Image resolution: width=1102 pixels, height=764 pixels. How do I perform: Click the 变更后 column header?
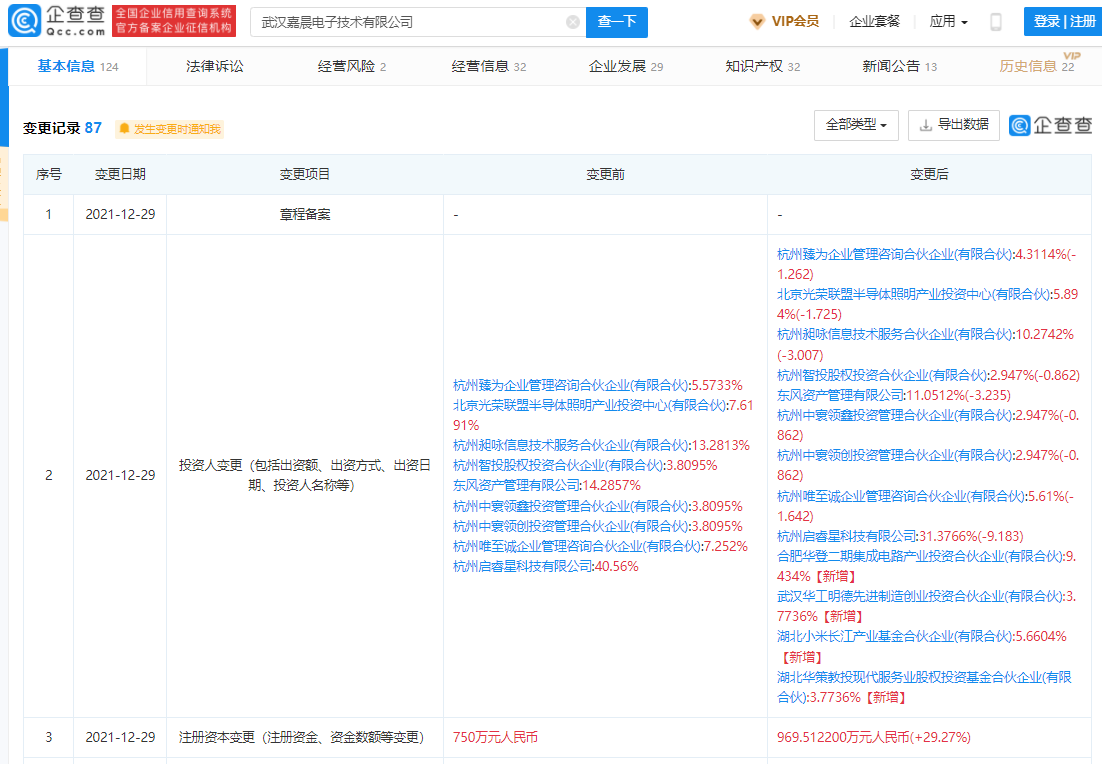tap(929, 174)
